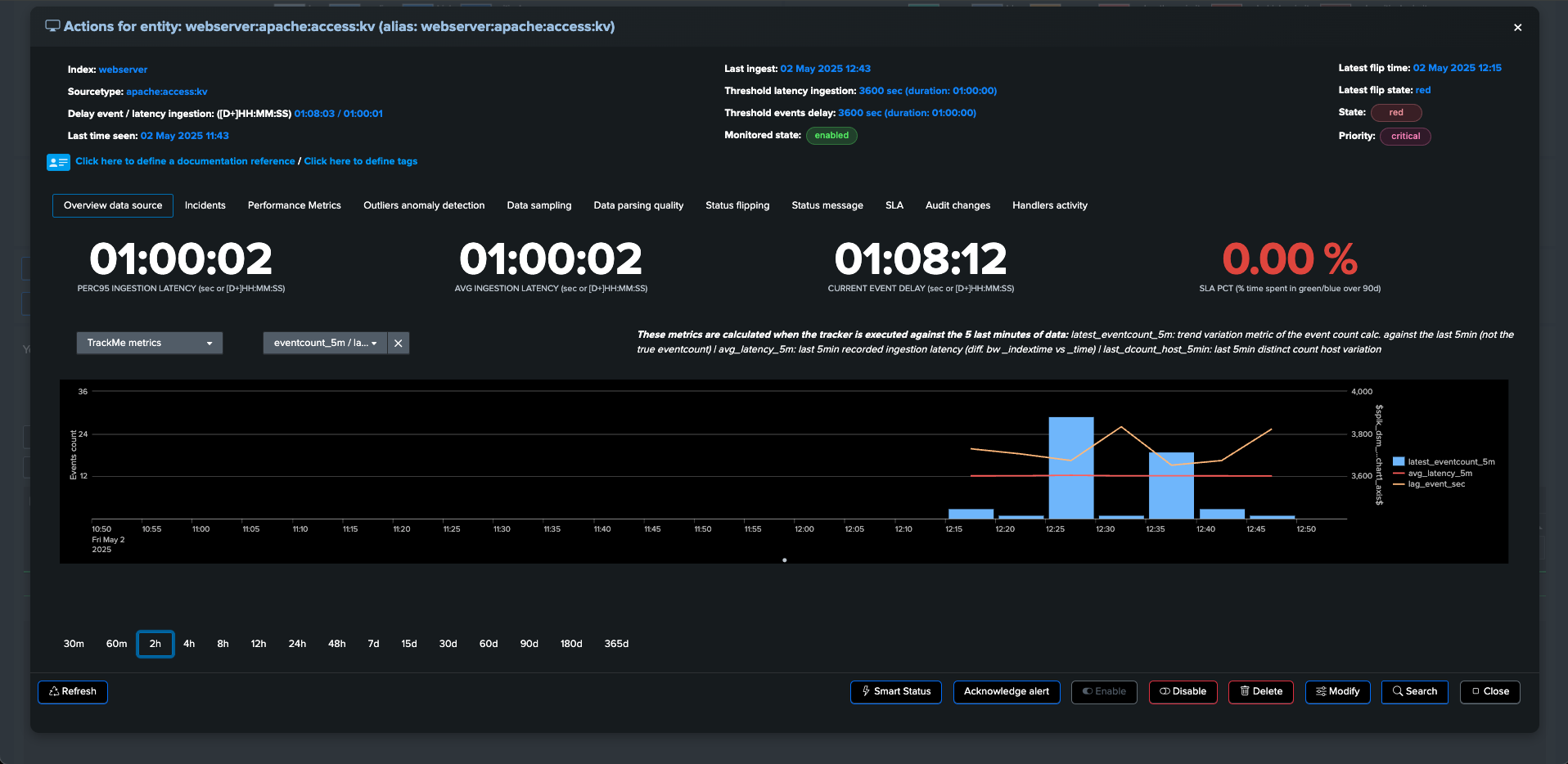Select the 7d time range
Screen dimensions: 1568x764
tap(373, 644)
